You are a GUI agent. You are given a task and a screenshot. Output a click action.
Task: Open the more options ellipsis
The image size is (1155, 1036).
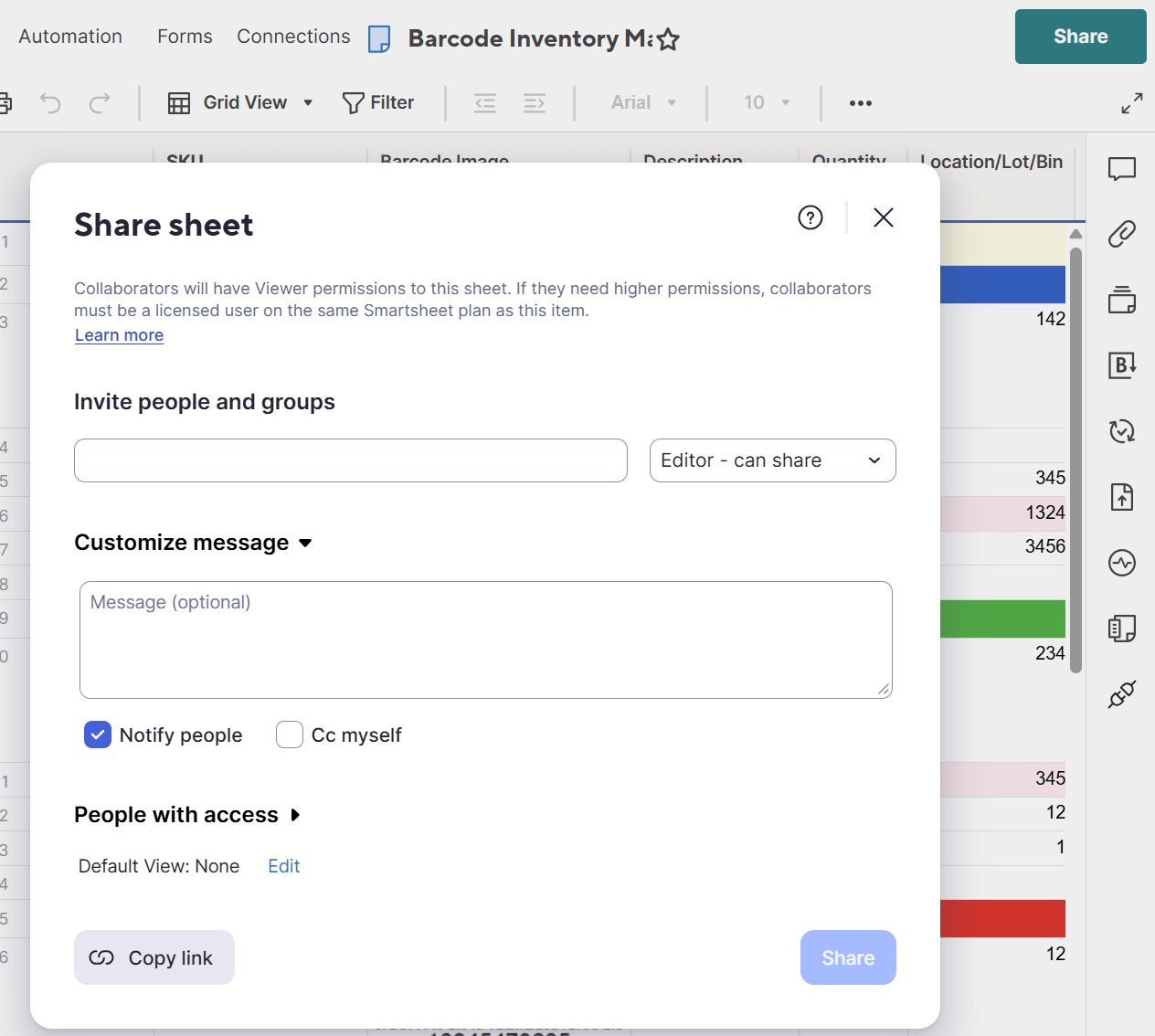click(x=860, y=103)
